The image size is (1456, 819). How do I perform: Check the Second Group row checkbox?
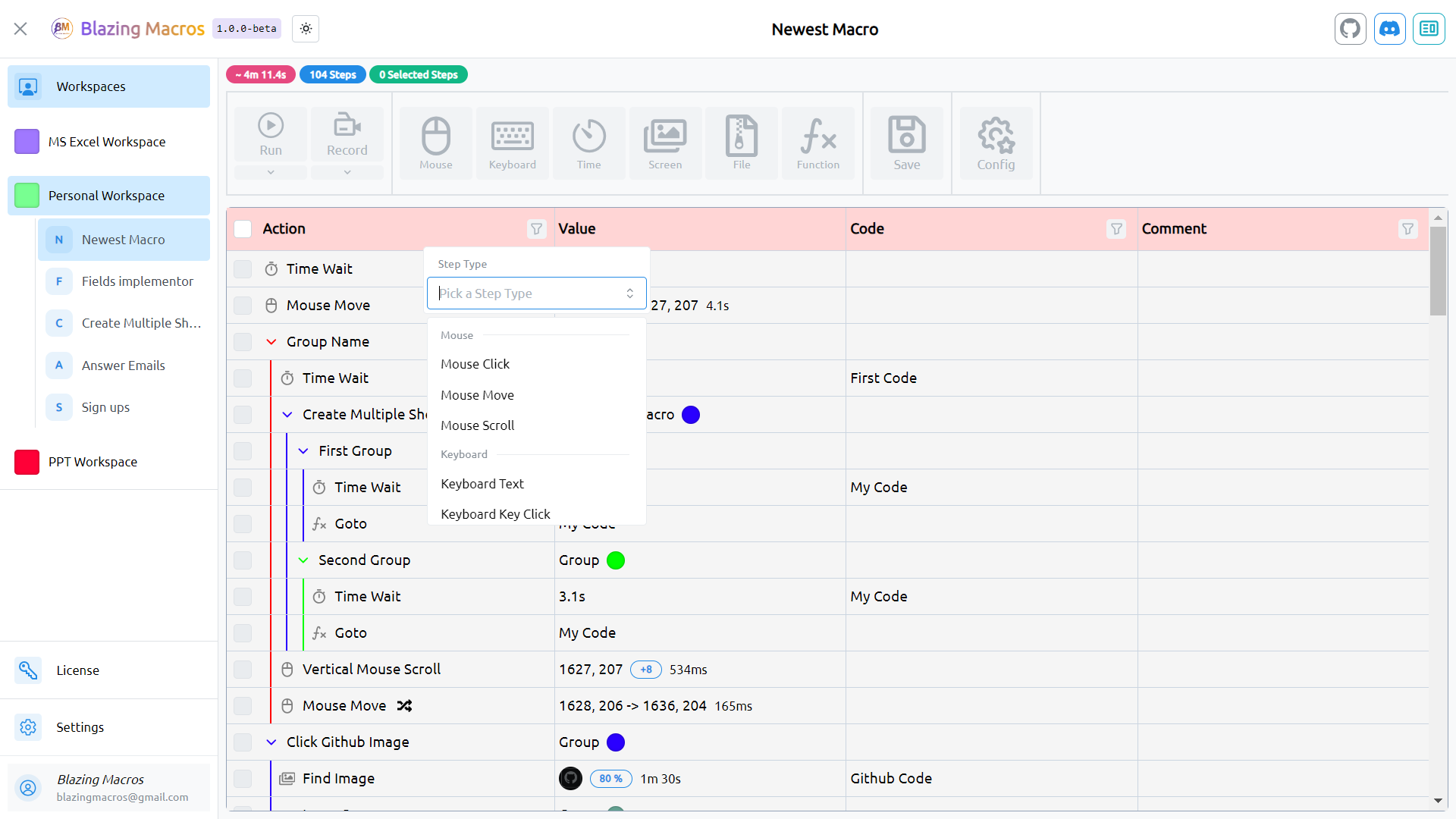click(243, 560)
